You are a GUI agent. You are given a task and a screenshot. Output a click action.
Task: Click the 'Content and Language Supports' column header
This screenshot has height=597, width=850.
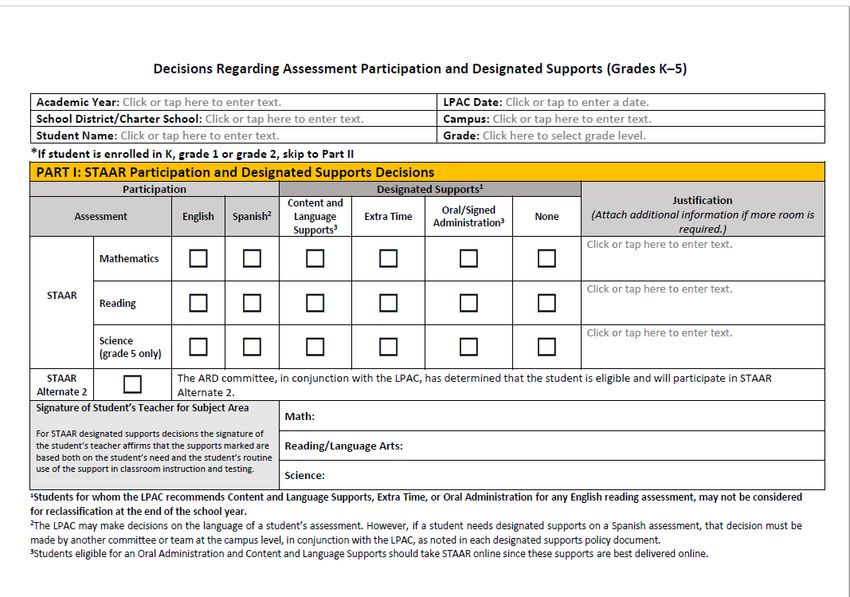(x=315, y=216)
